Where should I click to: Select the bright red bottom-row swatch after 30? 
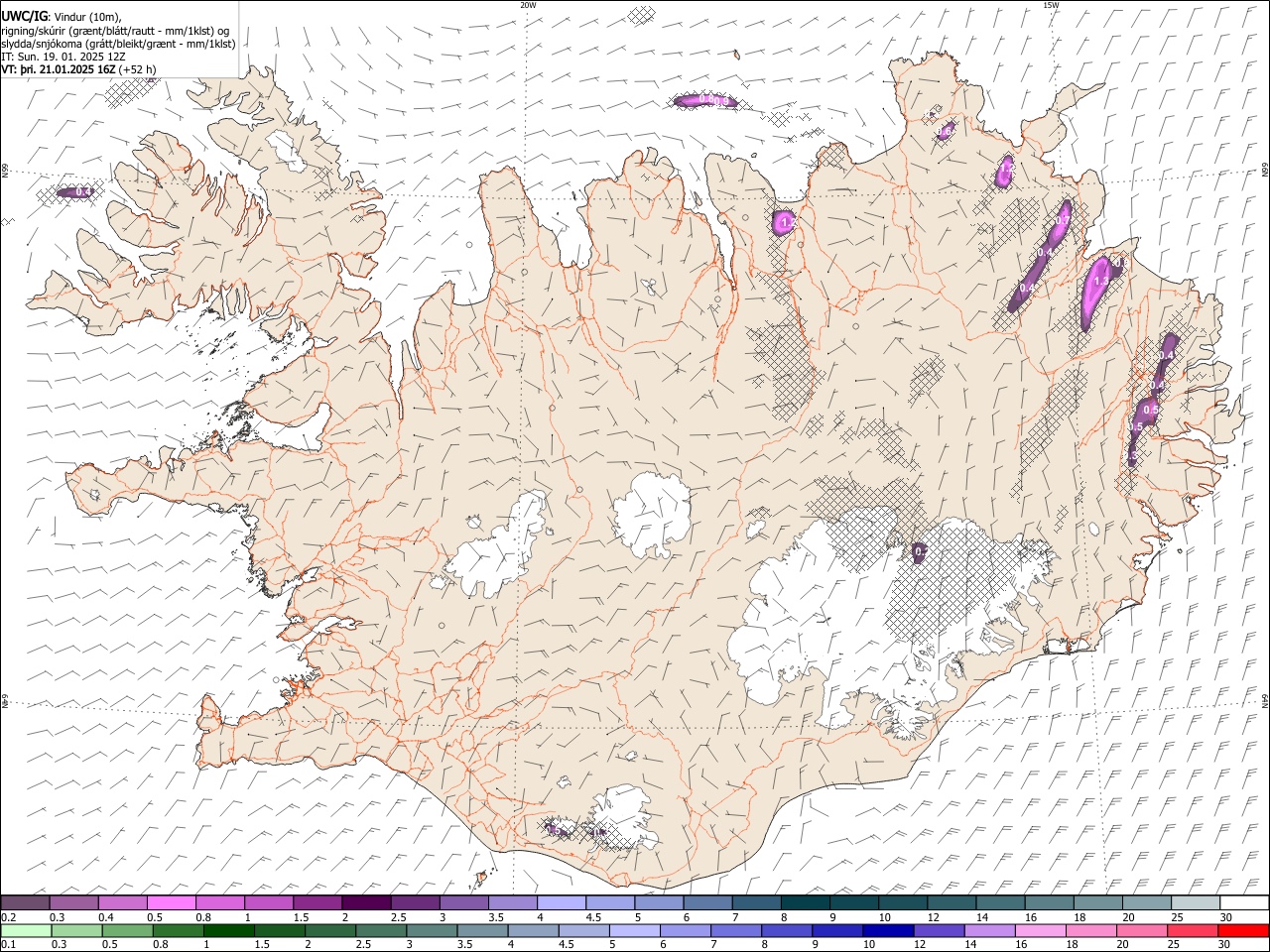click(1243, 930)
